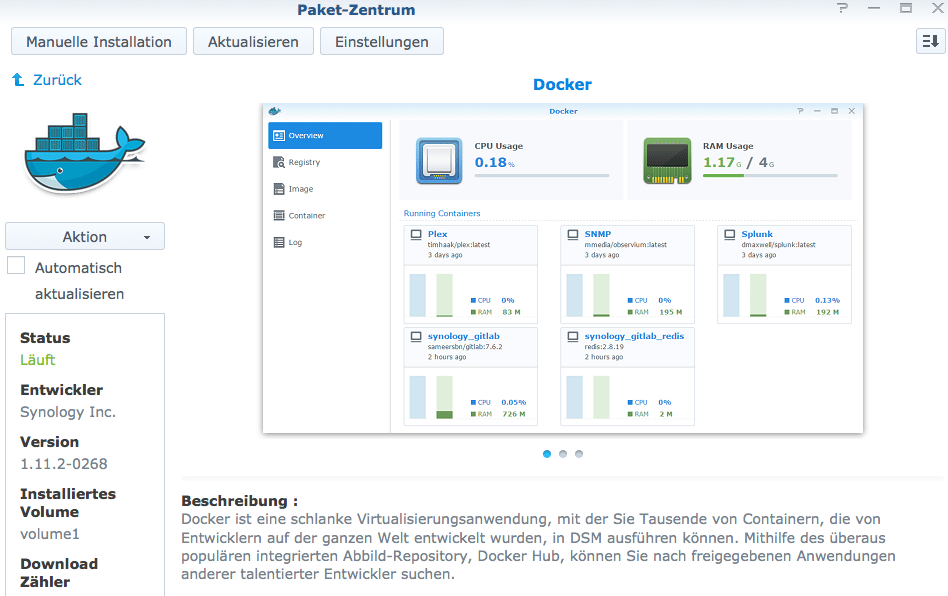This screenshot has width=948, height=596.
Task: Click the Docker whale package logo
Action: click(x=84, y=152)
